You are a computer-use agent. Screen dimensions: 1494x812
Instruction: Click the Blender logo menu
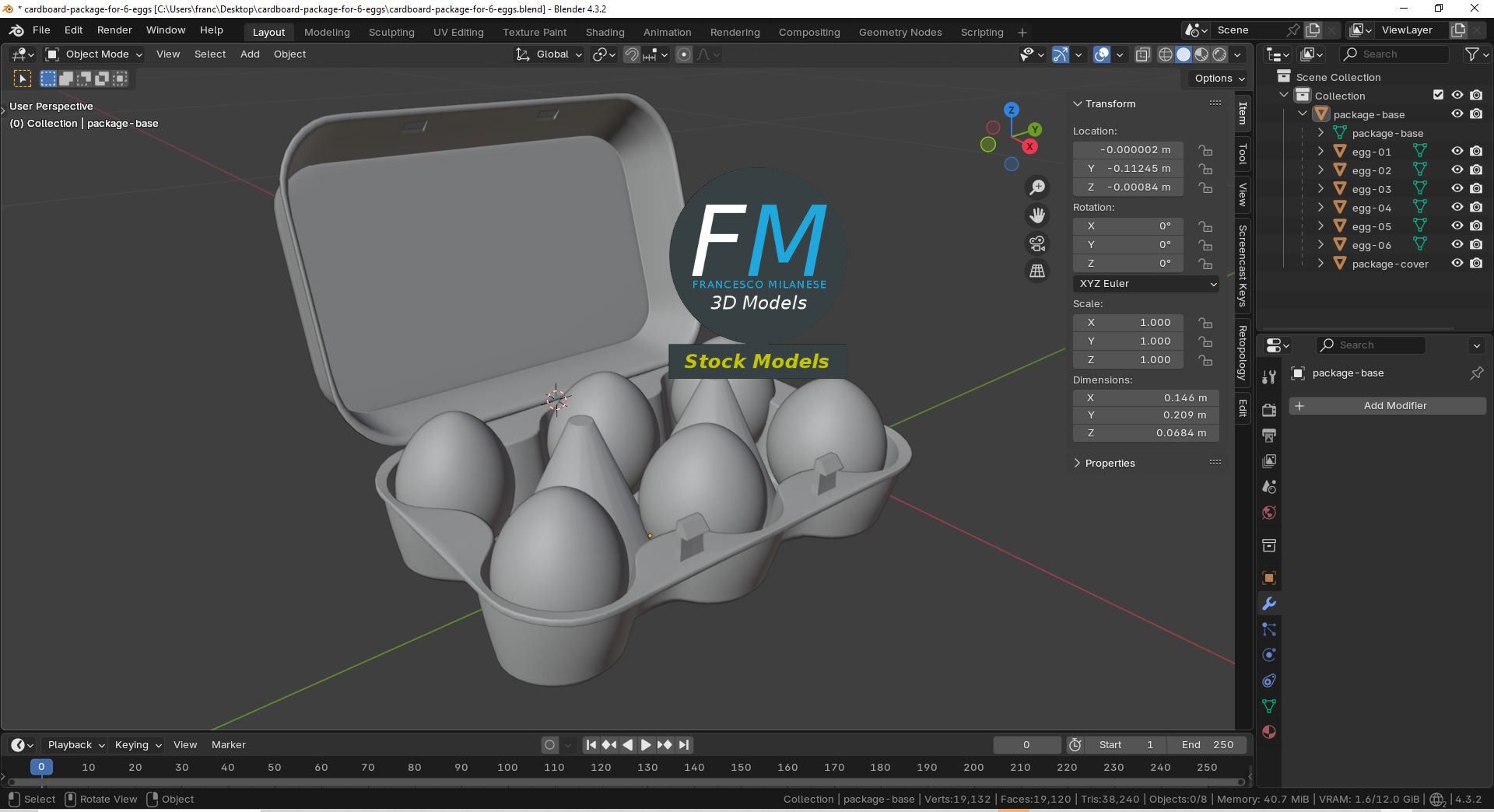click(16, 30)
